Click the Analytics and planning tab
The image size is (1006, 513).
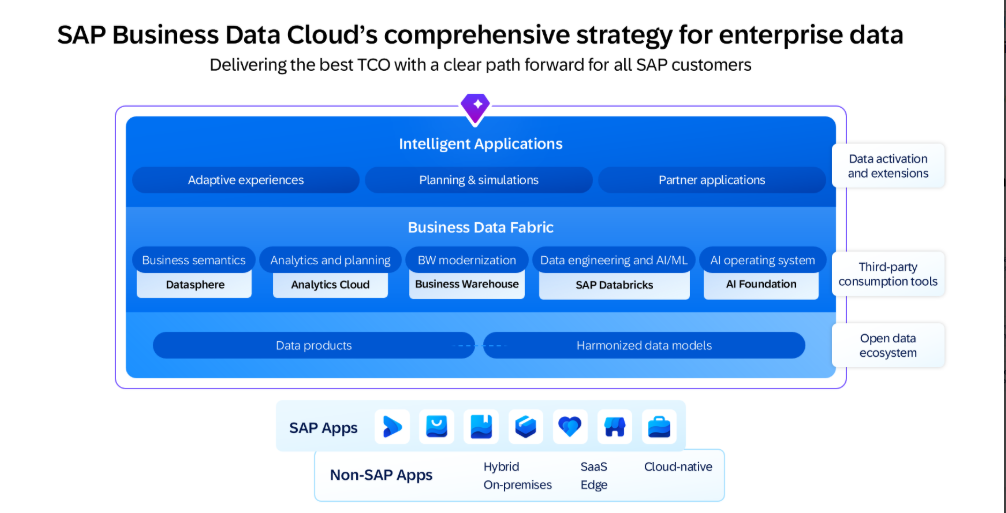[x=330, y=260]
